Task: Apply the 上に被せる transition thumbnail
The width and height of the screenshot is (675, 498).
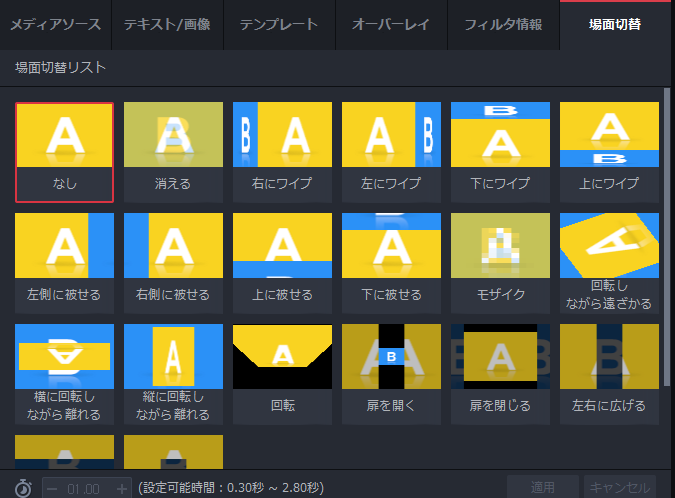Action: click(282, 263)
